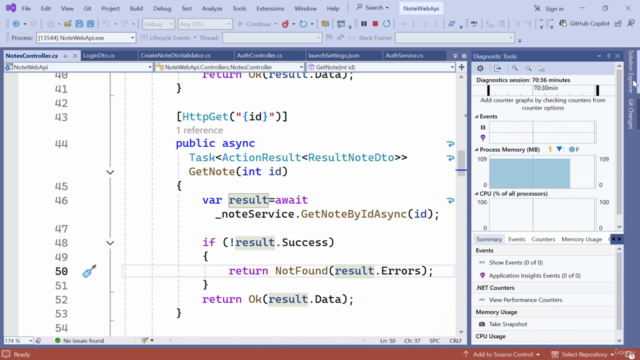Click the Diagnostic Tools output arrow icon
This screenshot has width=640, height=360.
pyautogui.click(x=497, y=69)
